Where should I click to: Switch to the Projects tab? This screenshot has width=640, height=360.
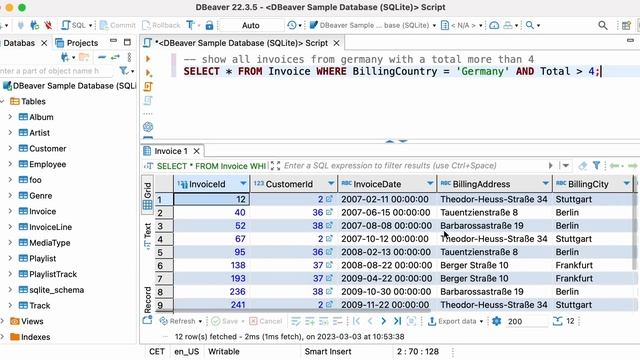(77, 43)
